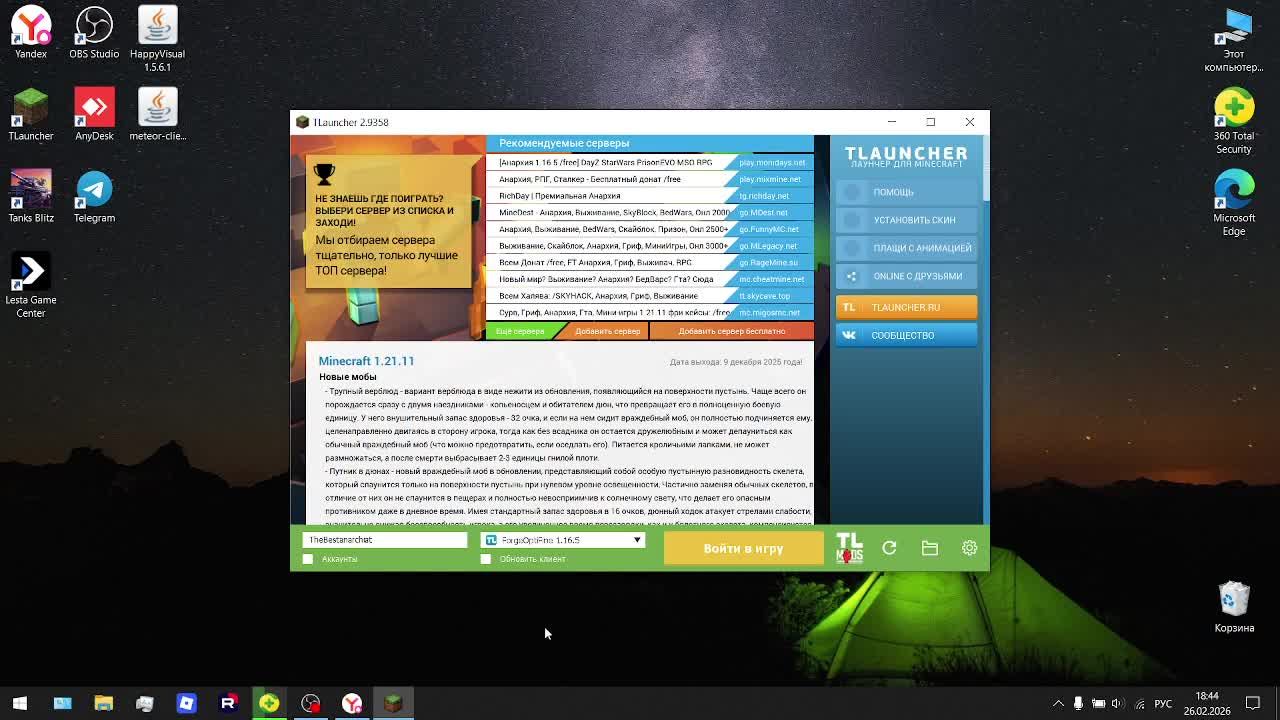Open meteor-client desktop icon

pos(157,114)
